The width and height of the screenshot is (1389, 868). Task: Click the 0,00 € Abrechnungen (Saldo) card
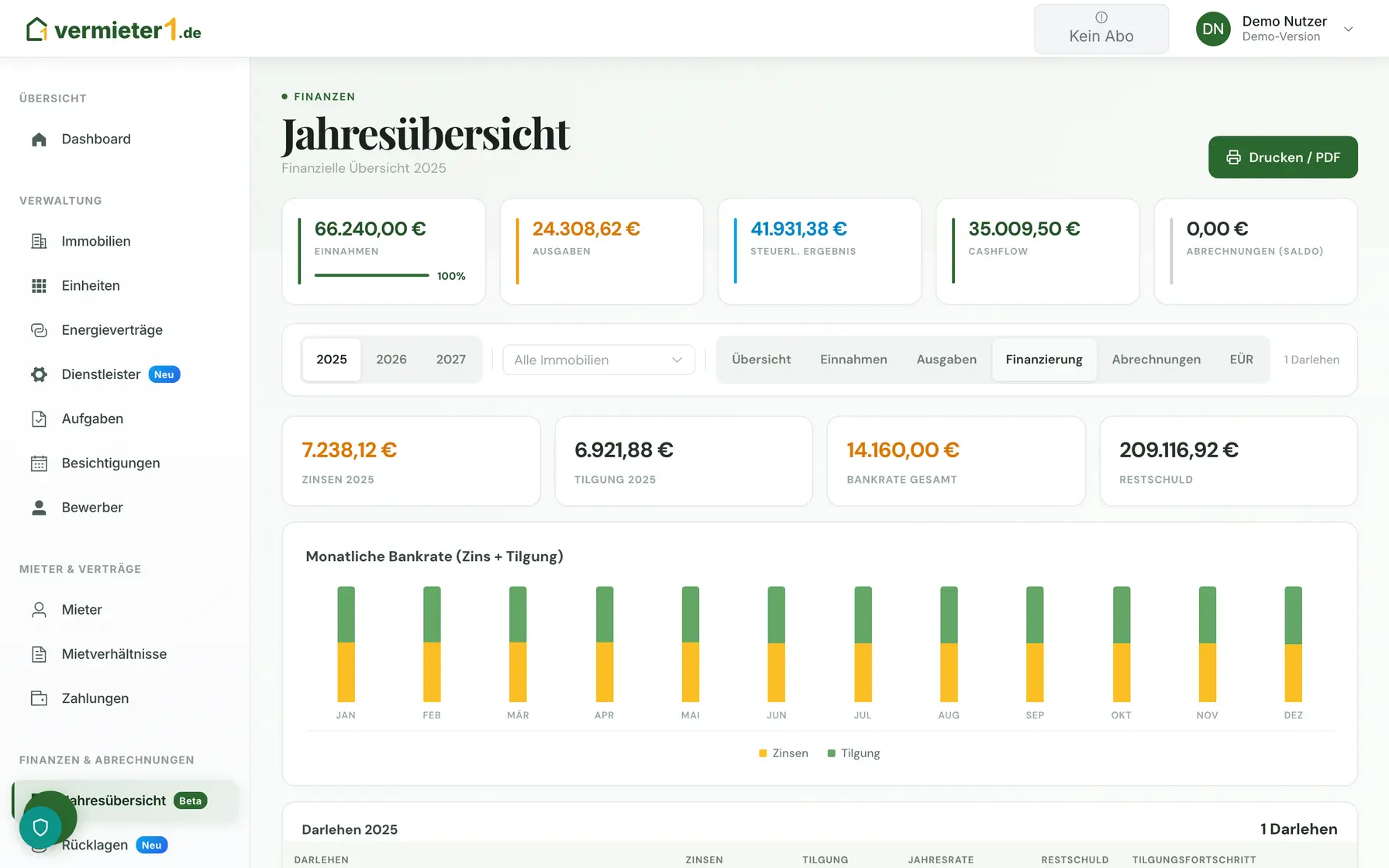[1256, 251]
